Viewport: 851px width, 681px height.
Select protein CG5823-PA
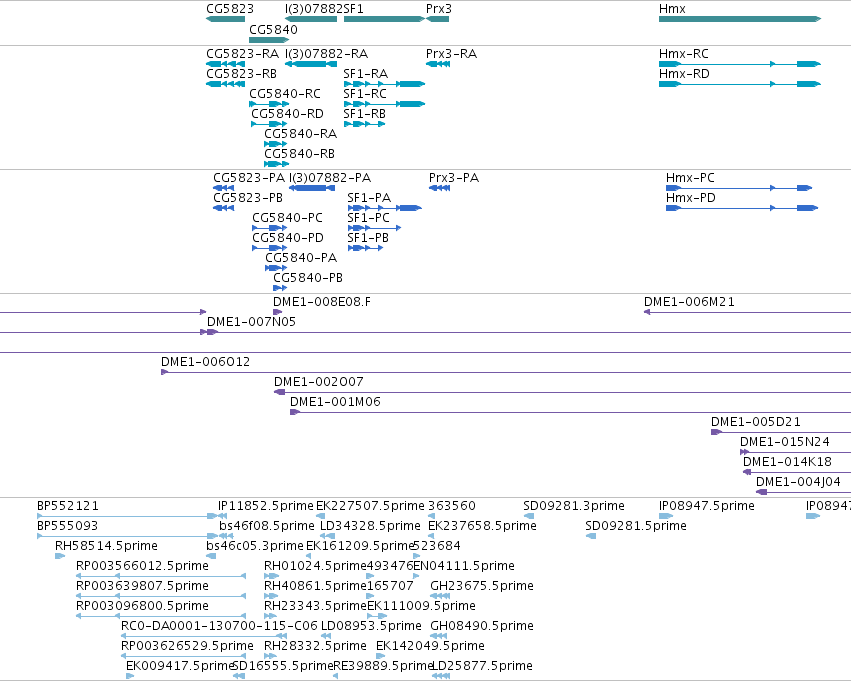[x=224, y=188]
